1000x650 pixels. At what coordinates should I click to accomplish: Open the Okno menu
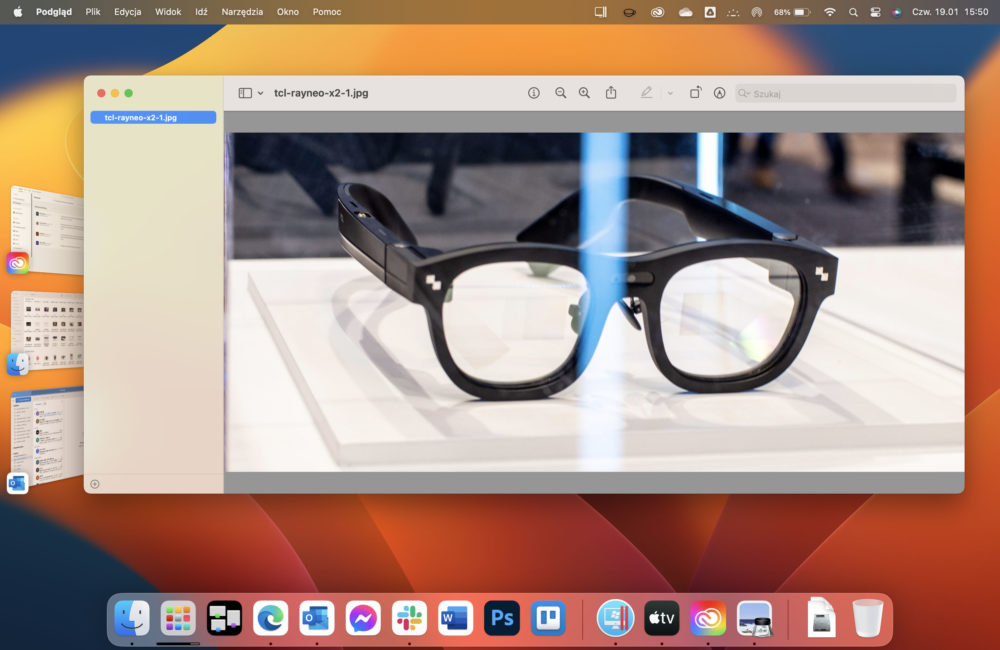pyautogui.click(x=288, y=11)
